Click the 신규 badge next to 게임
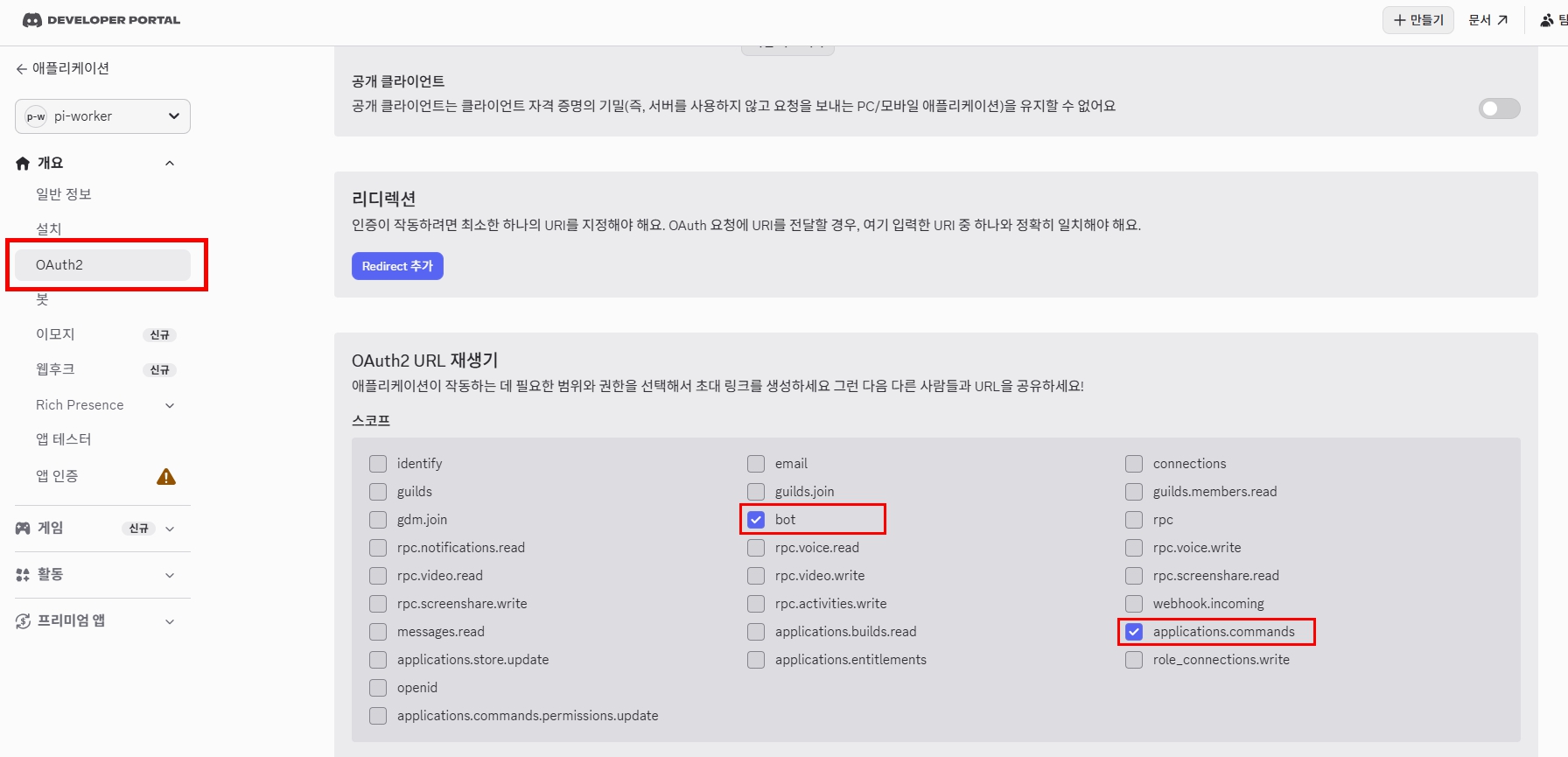 tap(138, 529)
